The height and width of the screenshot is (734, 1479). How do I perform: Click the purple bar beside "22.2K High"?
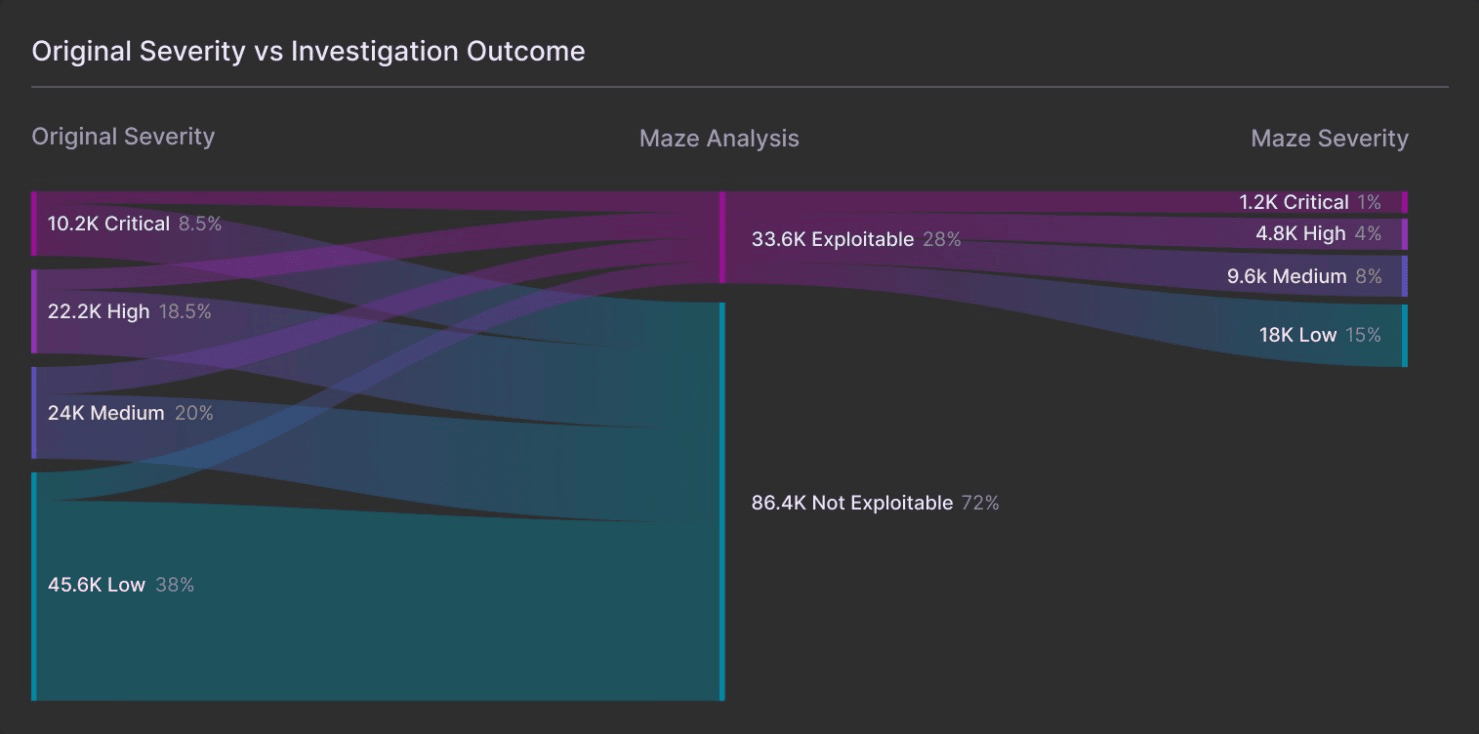pos(34,311)
